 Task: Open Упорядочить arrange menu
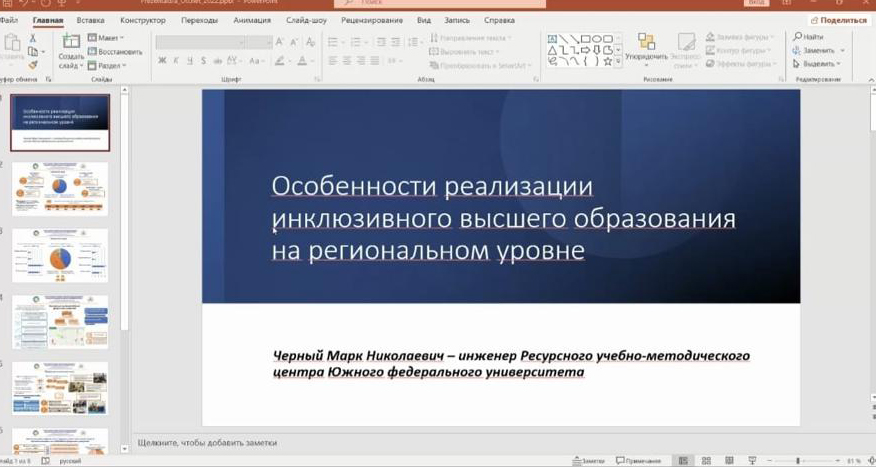[646, 49]
